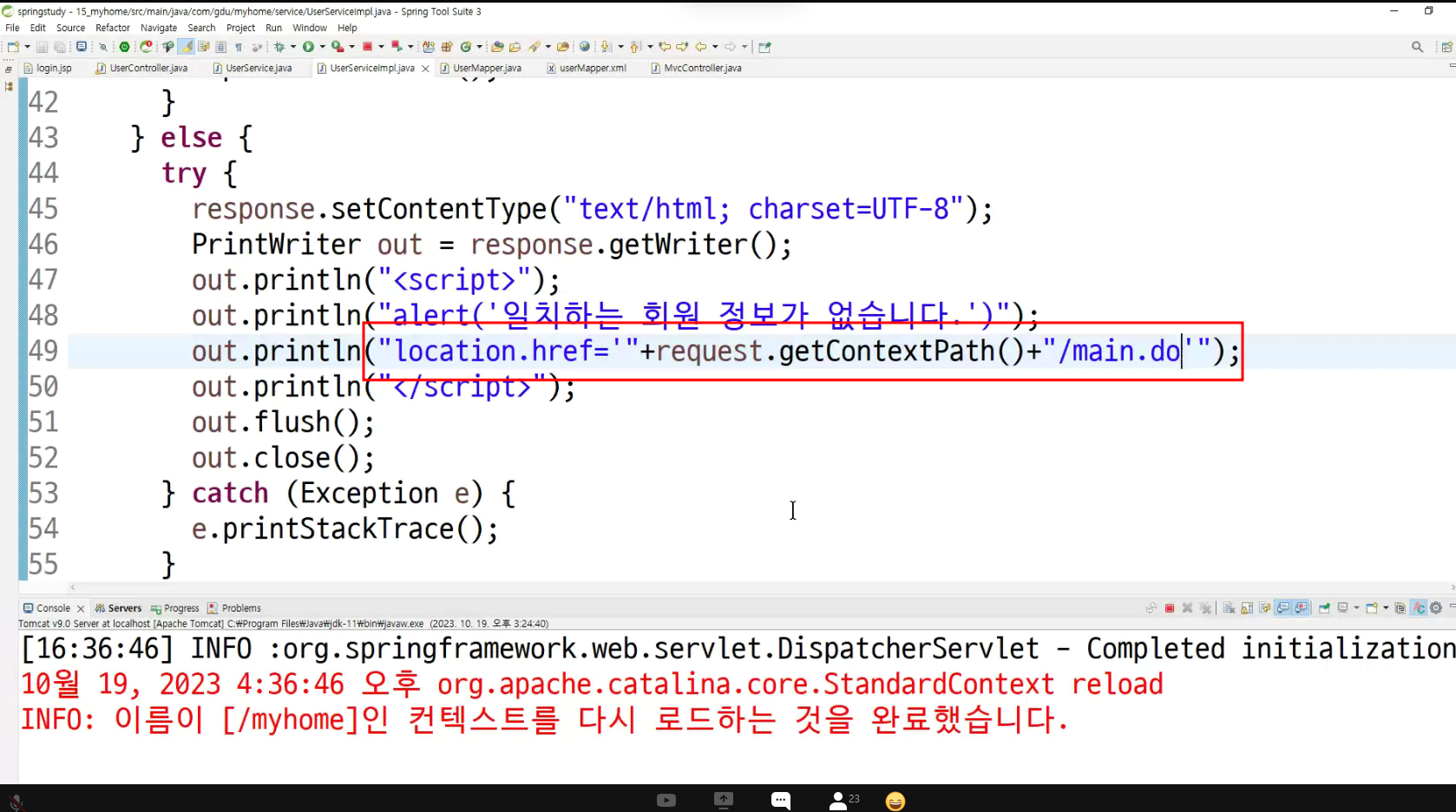The height and width of the screenshot is (812, 1456).
Task: Open the Project menu
Action: tap(240, 28)
